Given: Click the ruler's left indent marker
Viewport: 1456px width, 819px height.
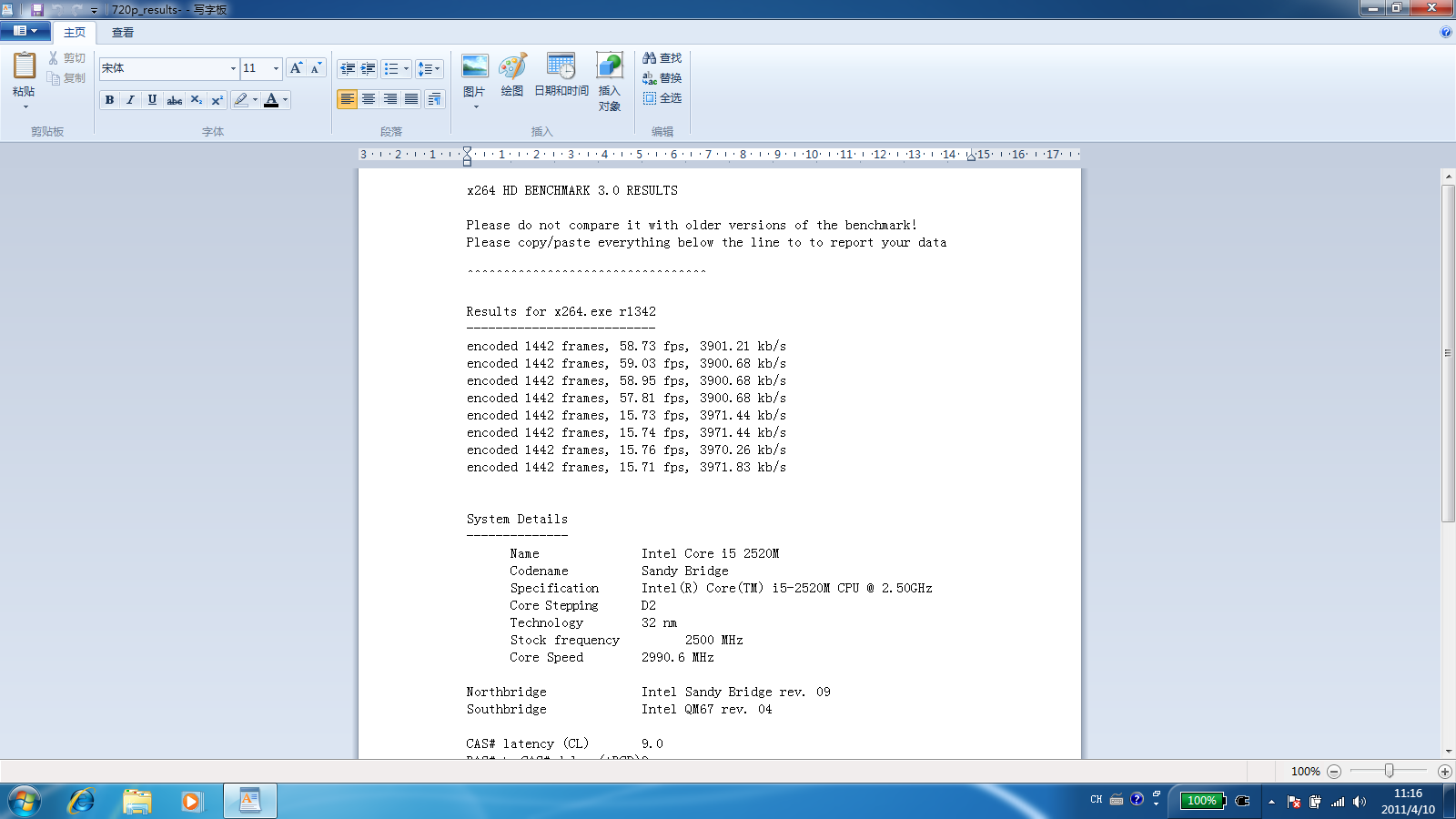Looking at the screenshot, I should click(x=467, y=161).
